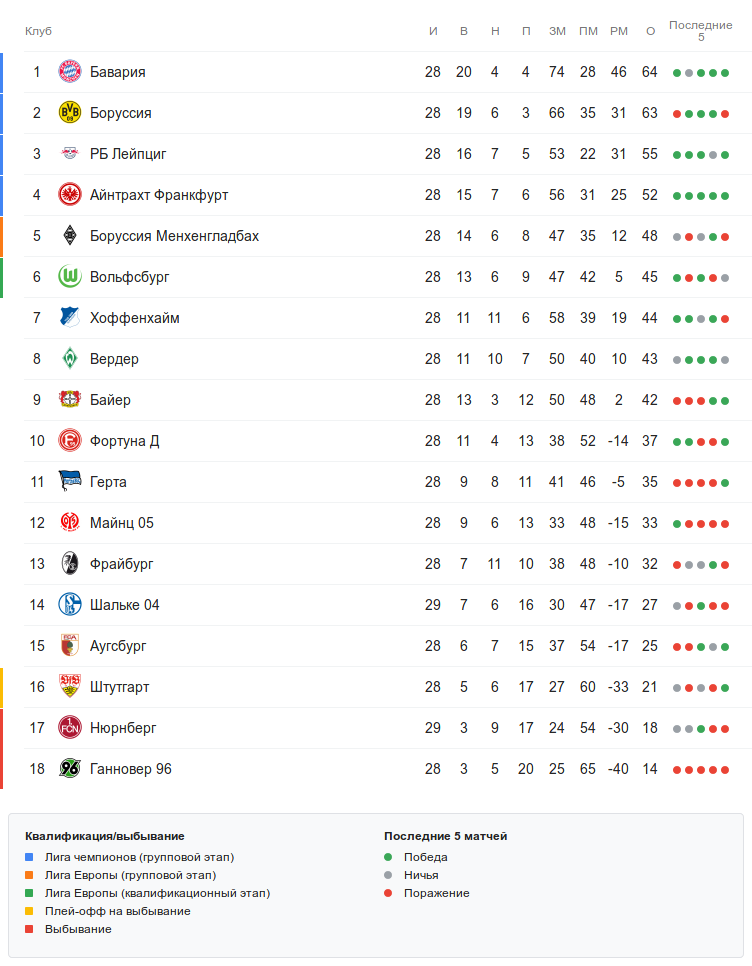
Task: Click the Клуб column header
Action: pyautogui.click(x=38, y=31)
